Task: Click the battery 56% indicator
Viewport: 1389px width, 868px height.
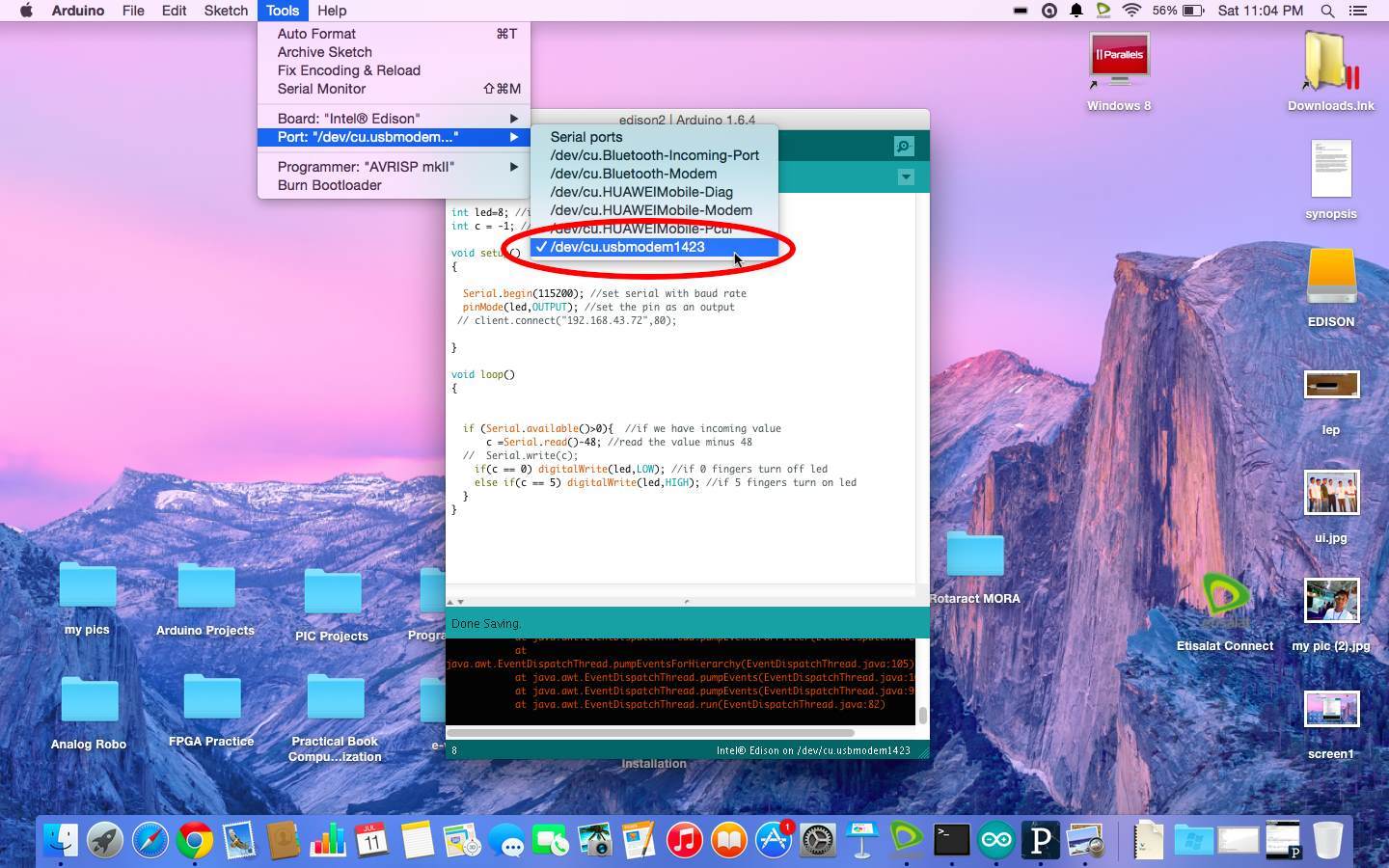Action: coord(1178,11)
